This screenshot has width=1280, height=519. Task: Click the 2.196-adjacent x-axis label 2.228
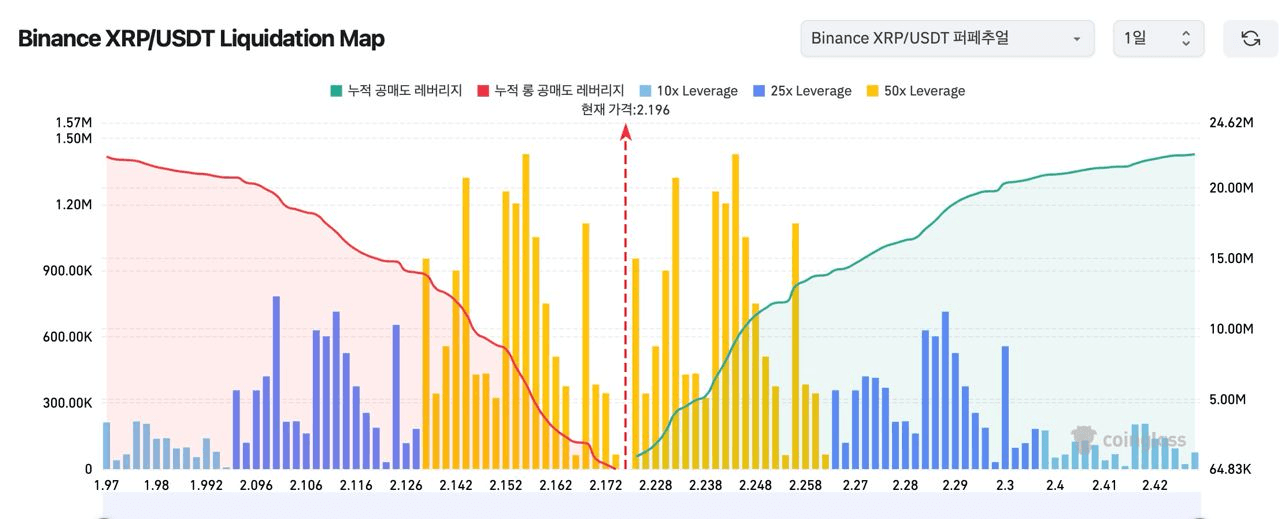tap(655, 485)
